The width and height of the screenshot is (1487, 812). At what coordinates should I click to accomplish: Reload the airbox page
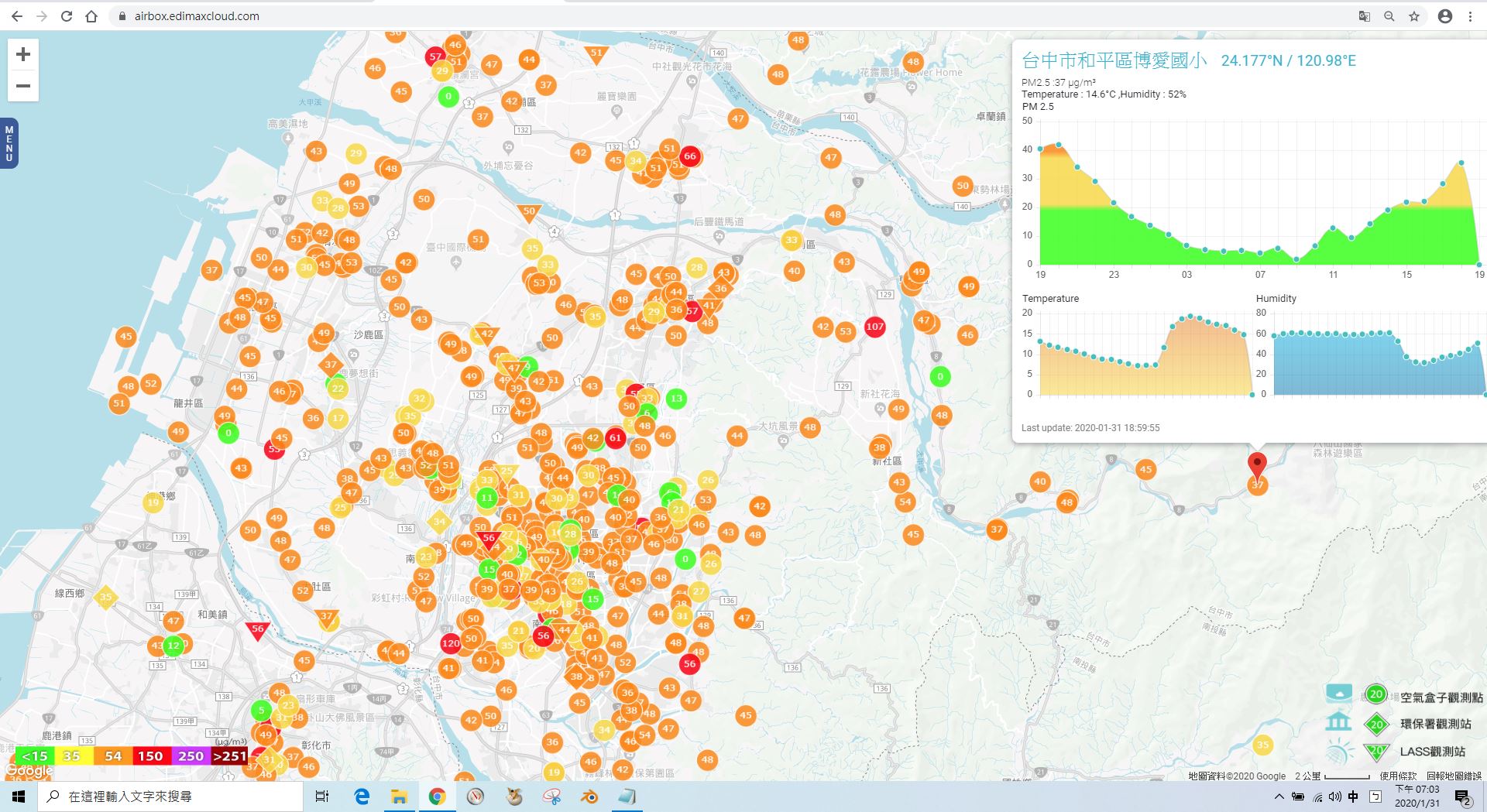click(x=67, y=16)
